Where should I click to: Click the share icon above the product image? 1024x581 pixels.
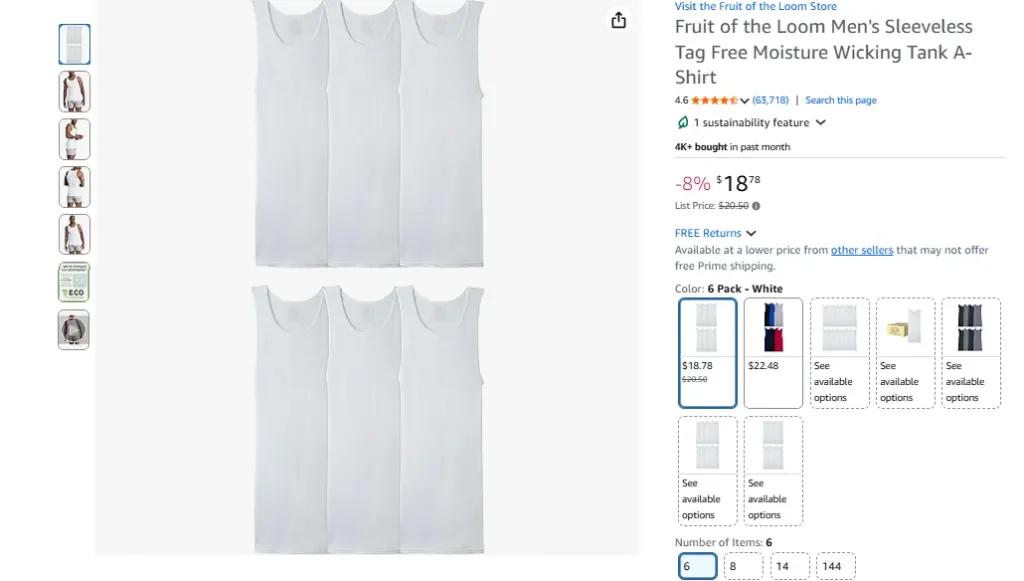click(x=618, y=19)
